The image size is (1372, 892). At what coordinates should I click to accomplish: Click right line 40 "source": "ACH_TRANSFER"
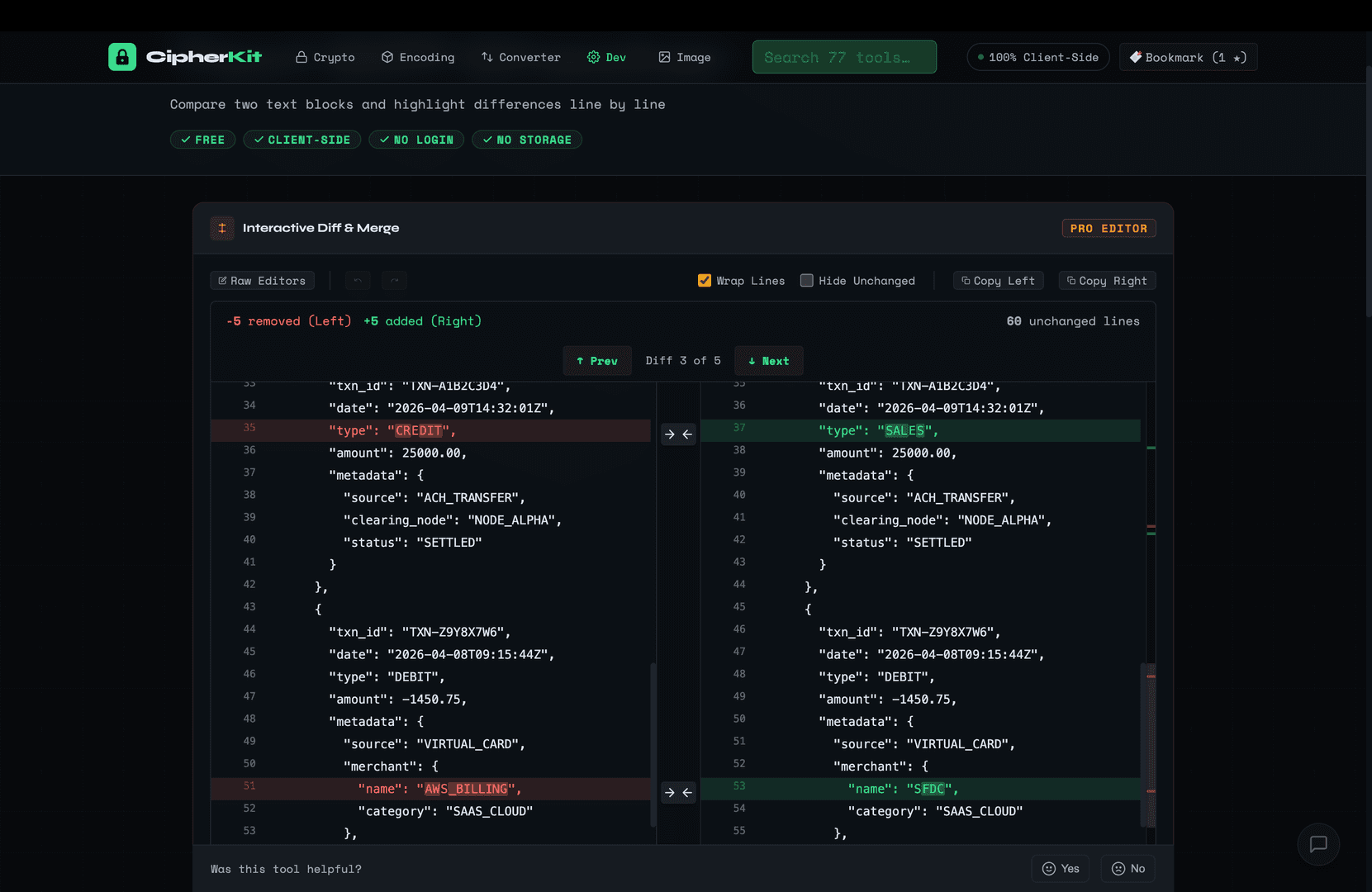click(924, 498)
